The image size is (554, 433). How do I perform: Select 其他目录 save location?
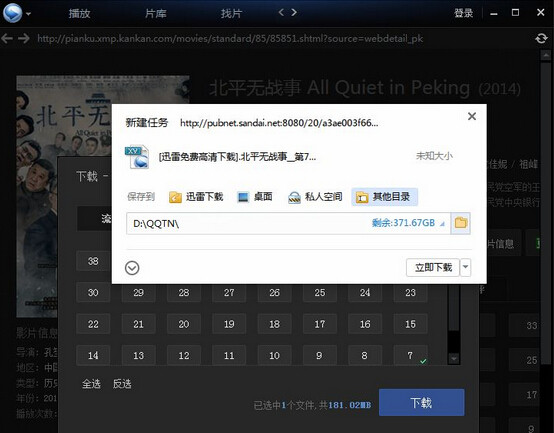click(x=384, y=197)
